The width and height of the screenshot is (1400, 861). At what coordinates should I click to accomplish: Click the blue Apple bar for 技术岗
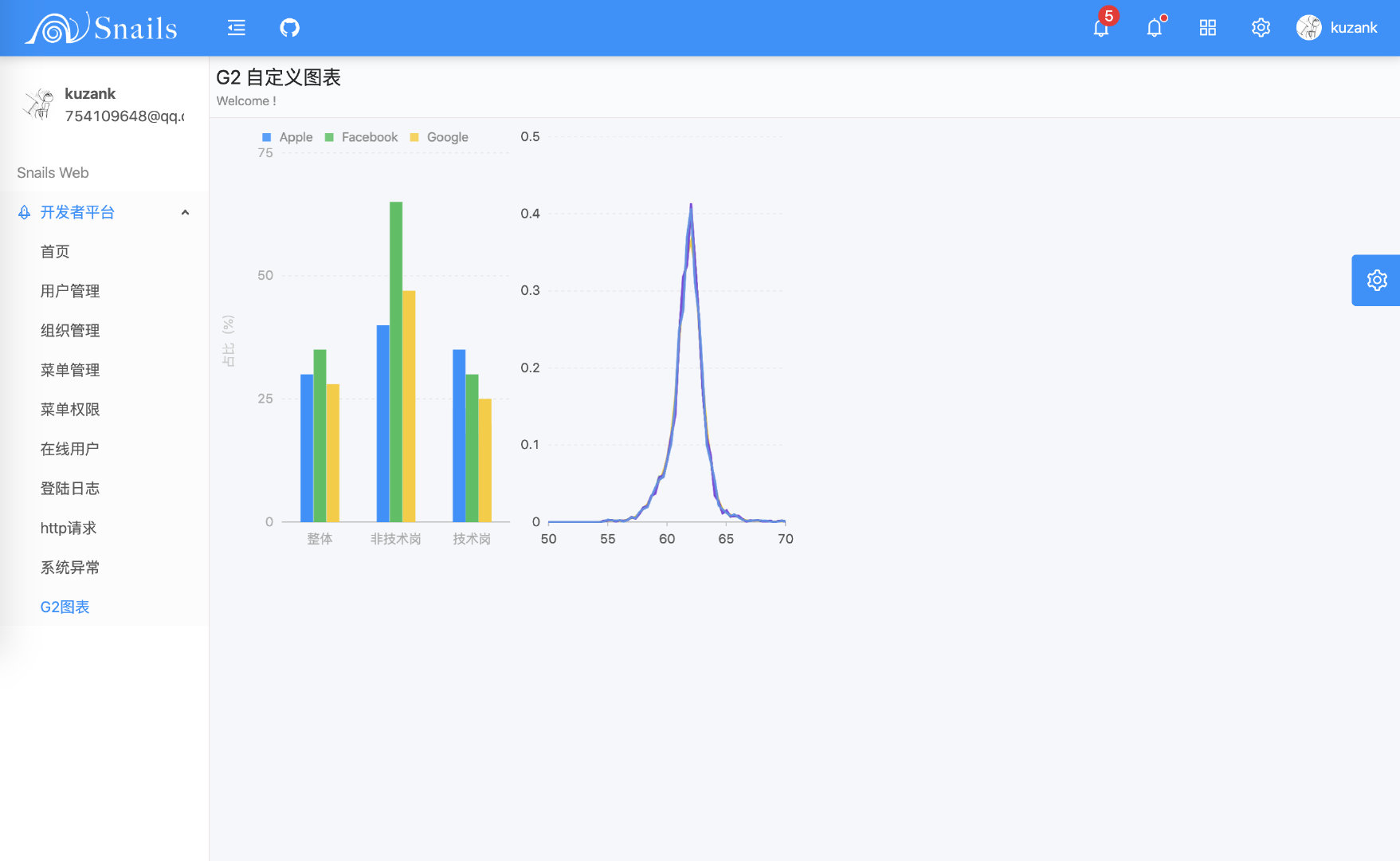click(459, 435)
